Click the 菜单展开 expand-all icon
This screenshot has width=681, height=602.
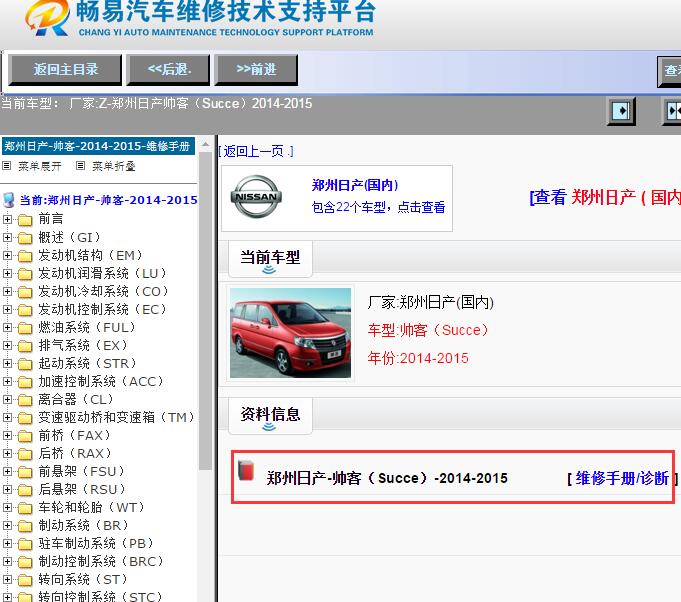pos(6,165)
